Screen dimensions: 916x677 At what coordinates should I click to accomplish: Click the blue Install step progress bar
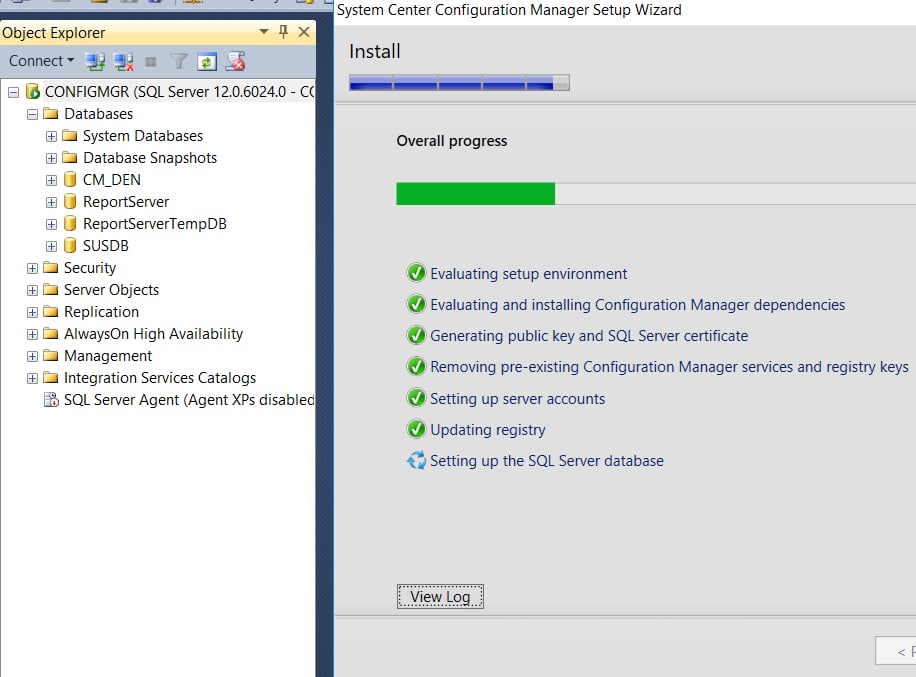(x=459, y=83)
